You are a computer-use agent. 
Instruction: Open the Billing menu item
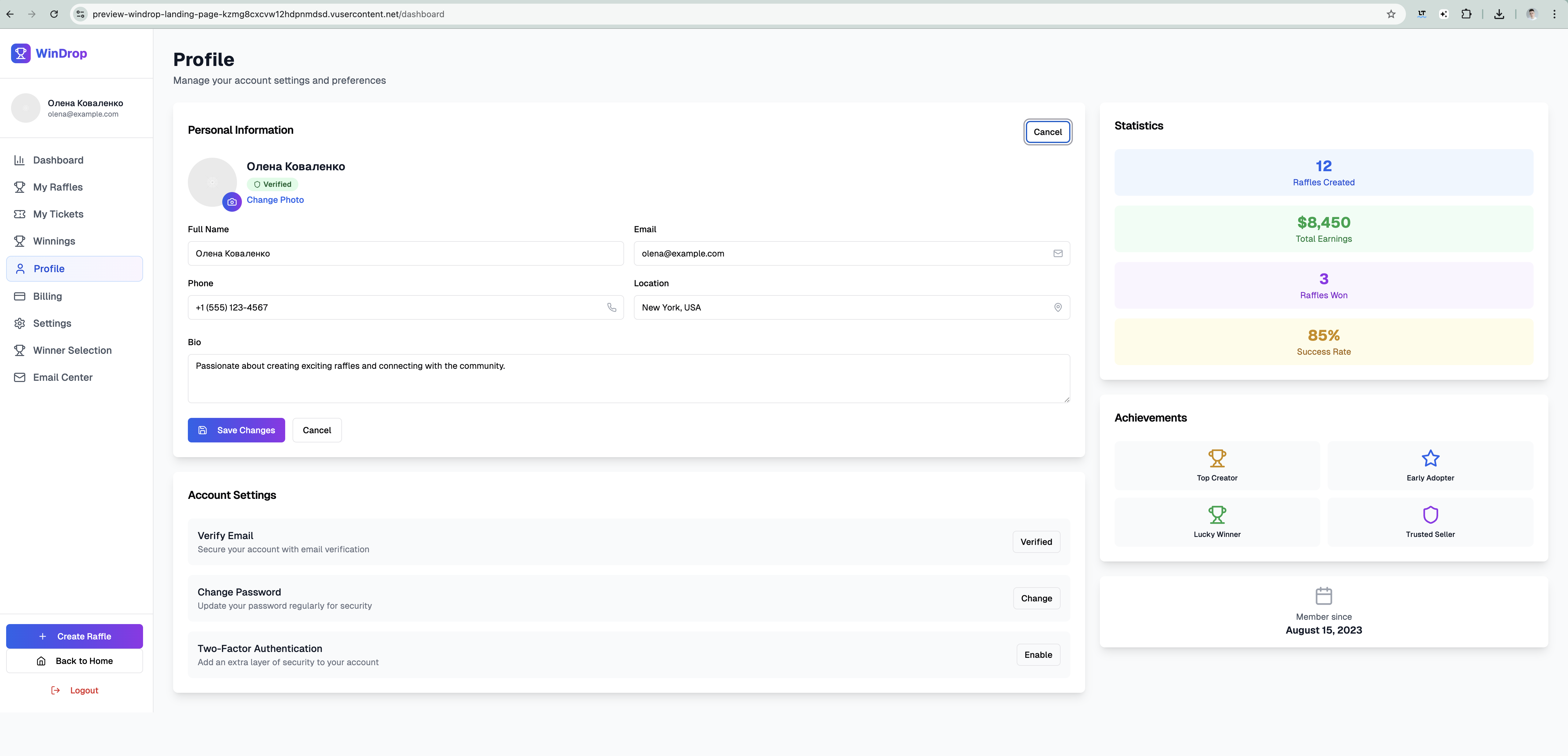(x=48, y=296)
